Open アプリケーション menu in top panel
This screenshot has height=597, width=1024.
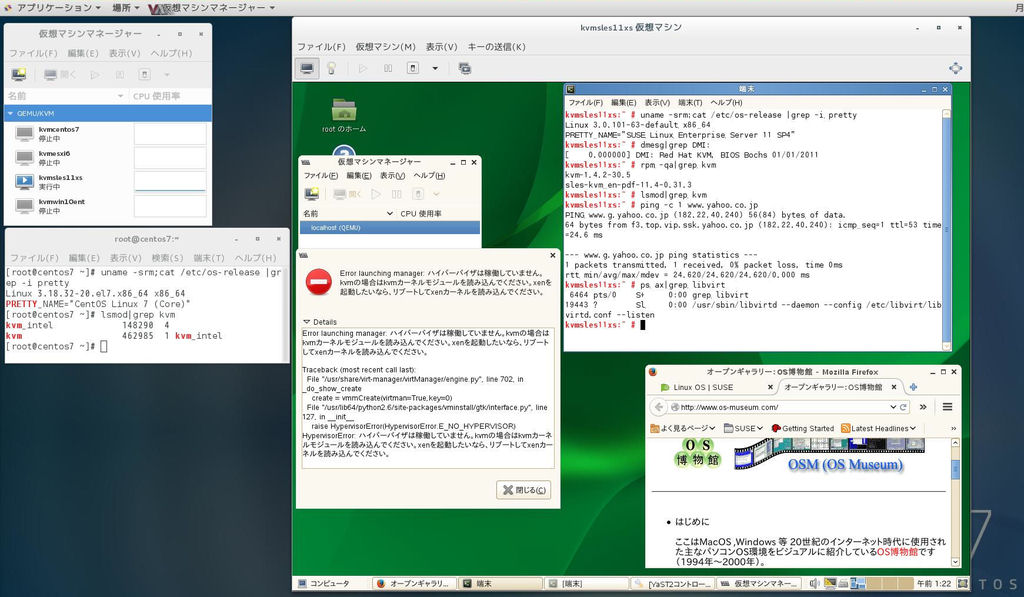[57, 8]
